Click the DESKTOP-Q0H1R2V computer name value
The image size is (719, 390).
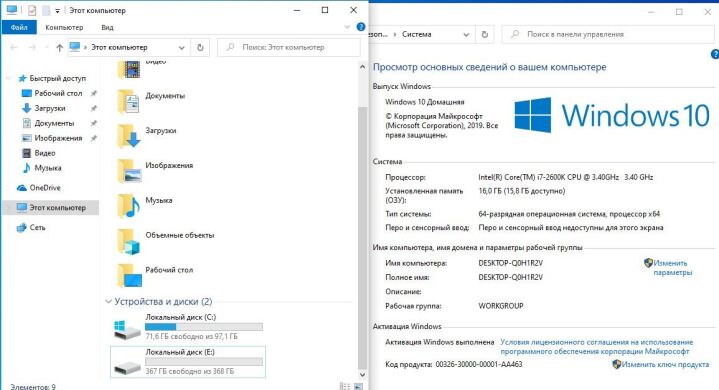[x=510, y=263]
